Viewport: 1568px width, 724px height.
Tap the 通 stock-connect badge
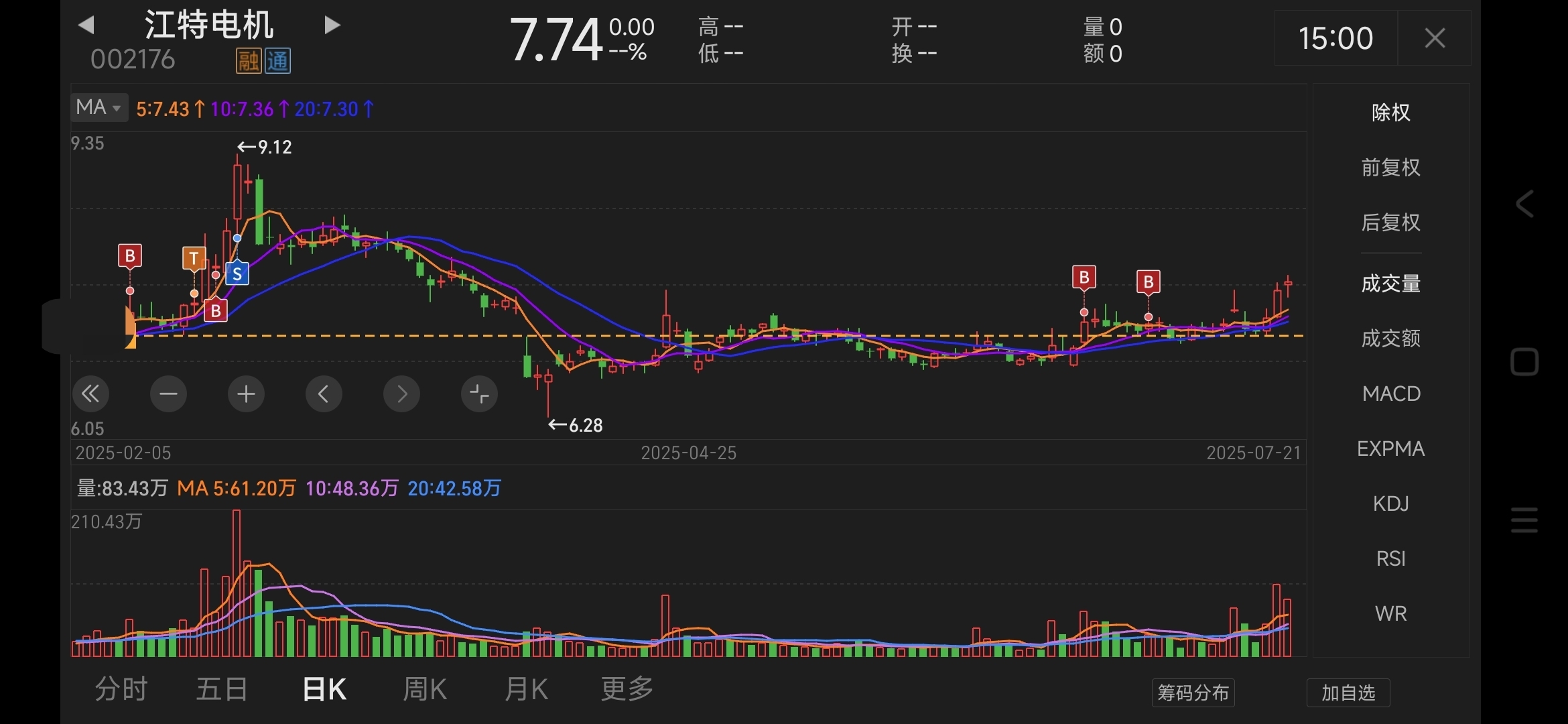click(x=277, y=62)
